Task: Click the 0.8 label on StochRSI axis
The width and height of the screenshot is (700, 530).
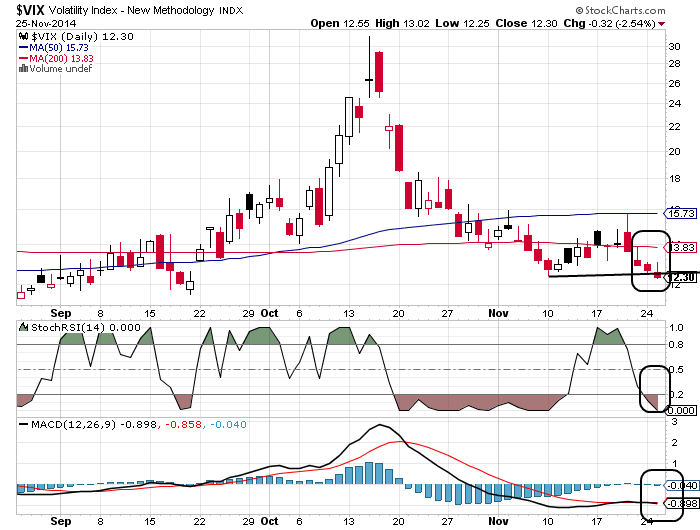Action: (x=676, y=344)
